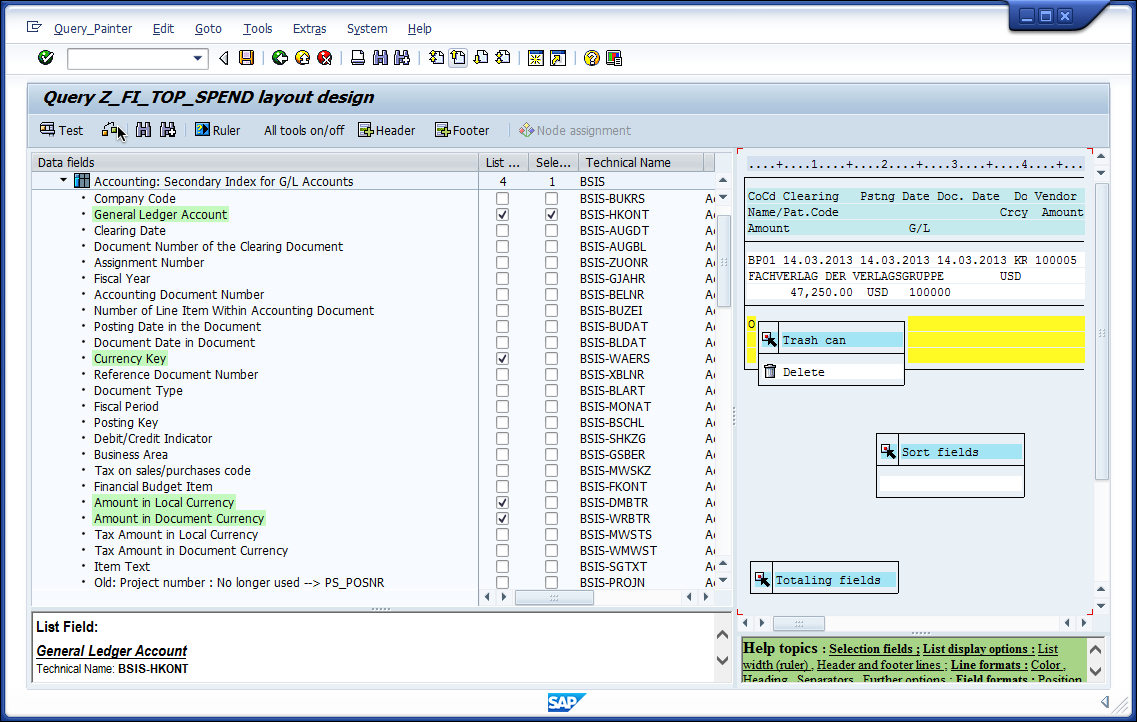Click the Trash can tool icon
The width and height of the screenshot is (1137, 722).
(769, 339)
